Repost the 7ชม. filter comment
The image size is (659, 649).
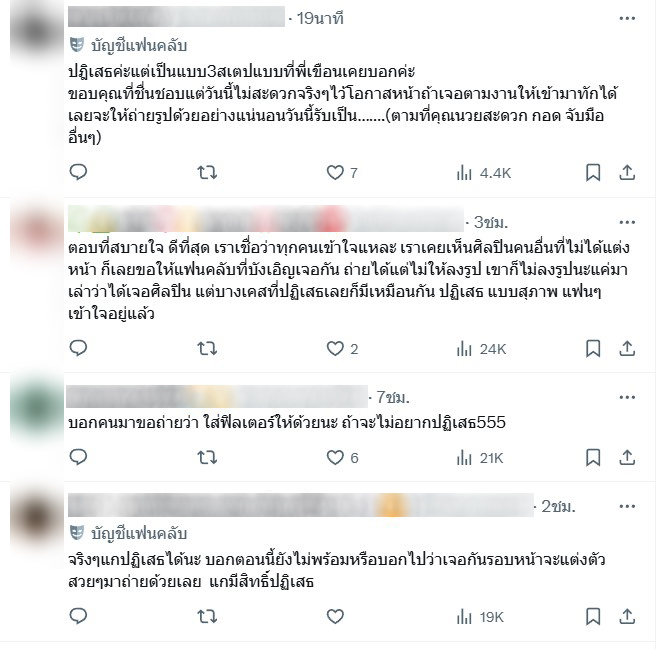pos(207,458)
